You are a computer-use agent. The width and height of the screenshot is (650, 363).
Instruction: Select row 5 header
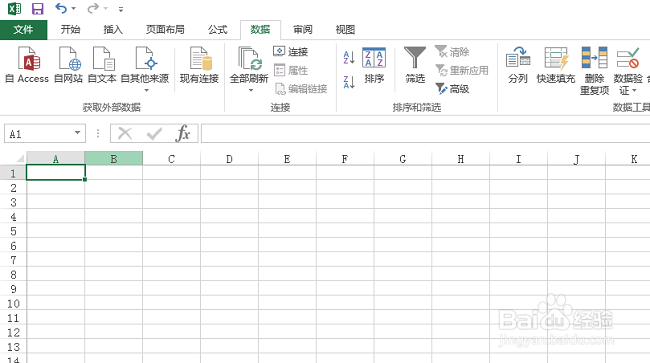[13, 231]
